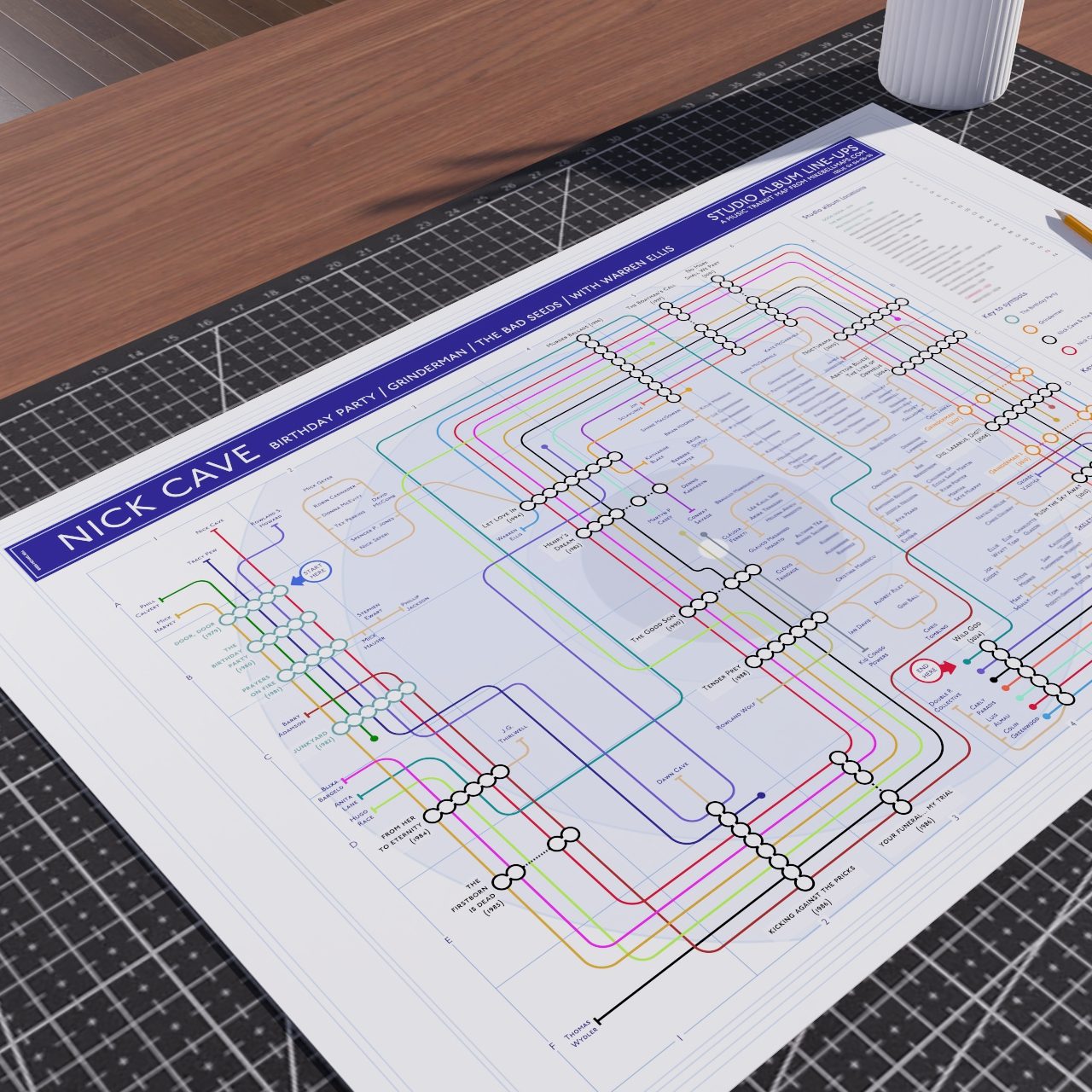Select the 'J.G. Thirlwell' guest name

514,735
